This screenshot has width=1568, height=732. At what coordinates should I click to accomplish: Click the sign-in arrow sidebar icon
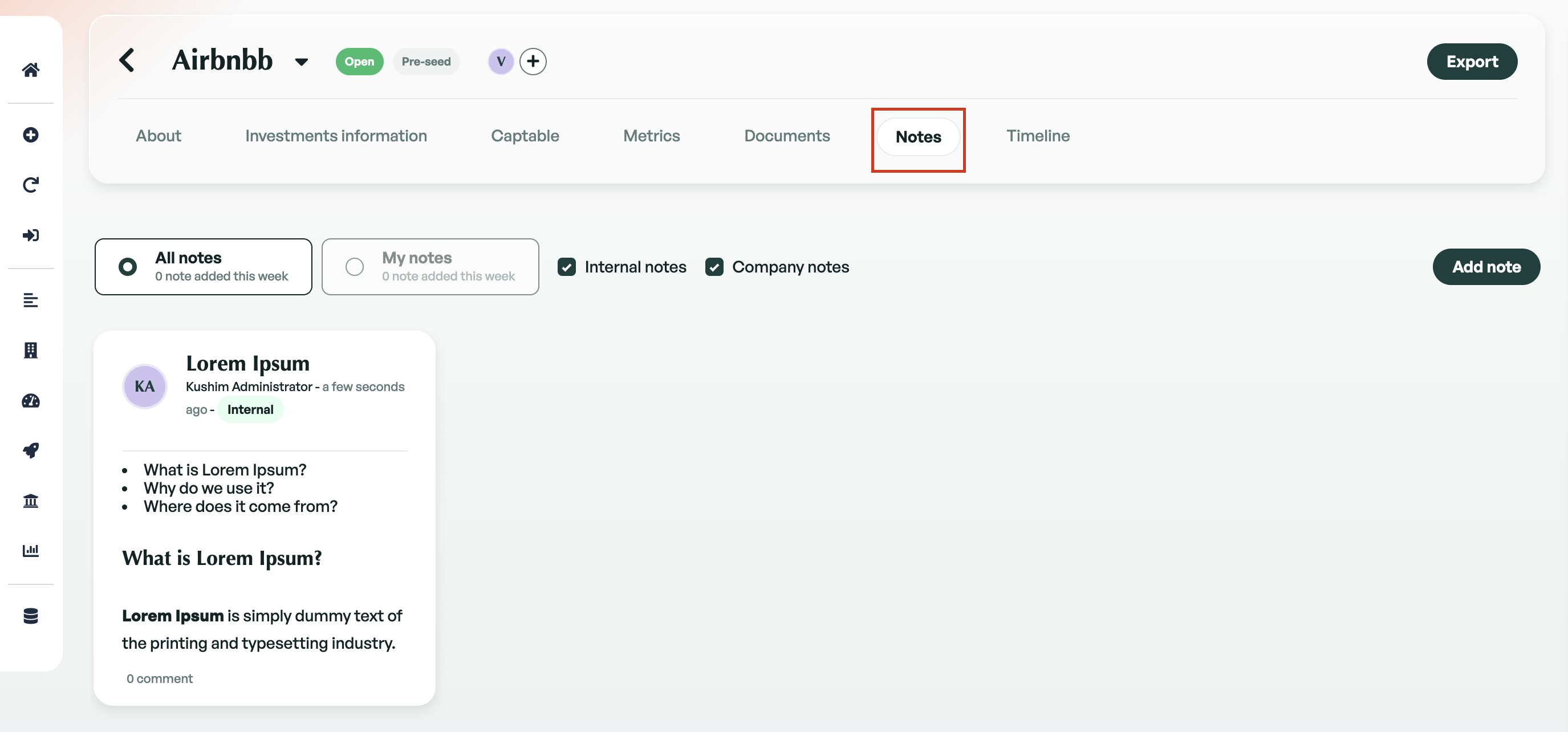(30, 235)
